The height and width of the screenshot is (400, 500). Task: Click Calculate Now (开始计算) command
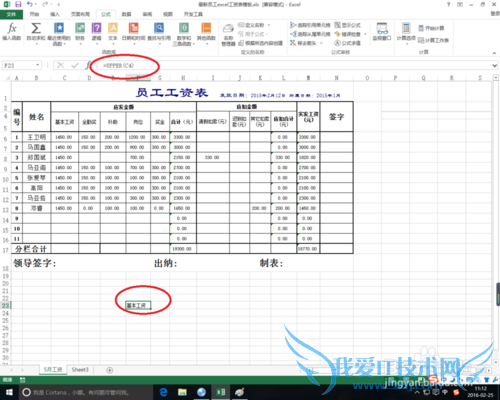coord(431,28)
